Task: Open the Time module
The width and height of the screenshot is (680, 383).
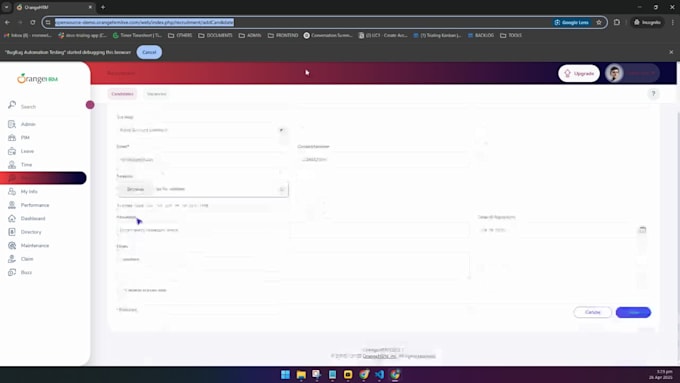Action: (x=26, y=165)
